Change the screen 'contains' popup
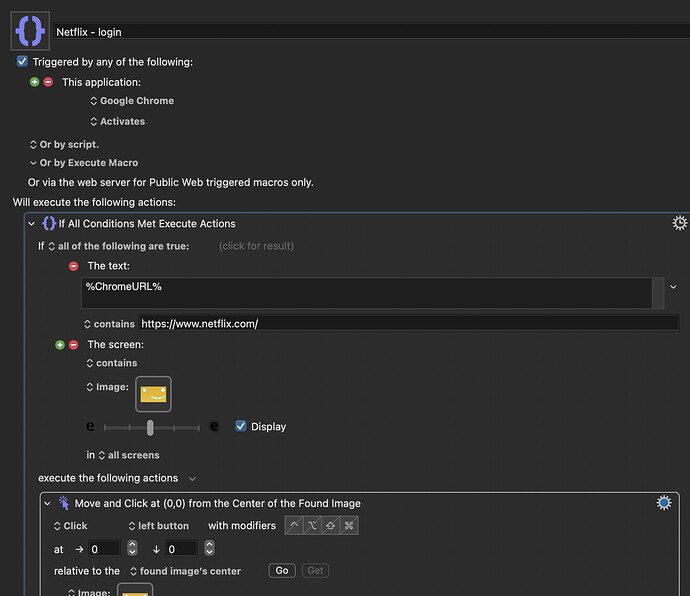This screenshot has width=690, height=596. click(112, 363)
